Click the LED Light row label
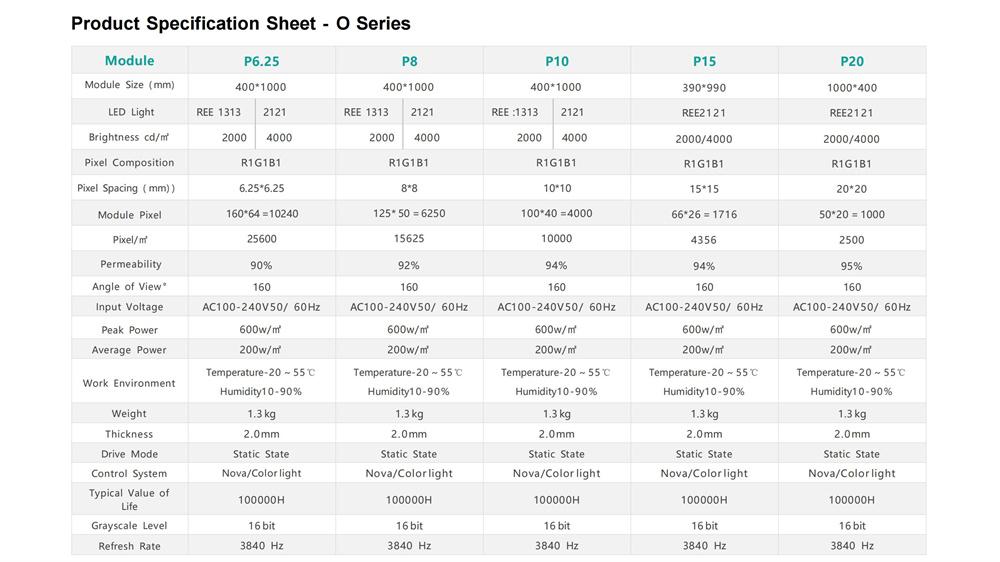Screen dimensions: 1000x562 [x=131, y=112]
